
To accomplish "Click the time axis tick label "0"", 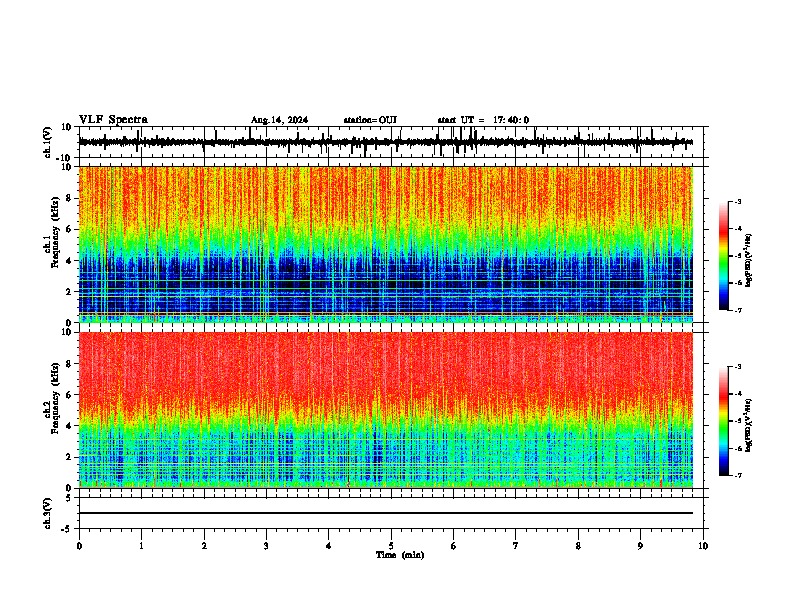I will point(79,546).
